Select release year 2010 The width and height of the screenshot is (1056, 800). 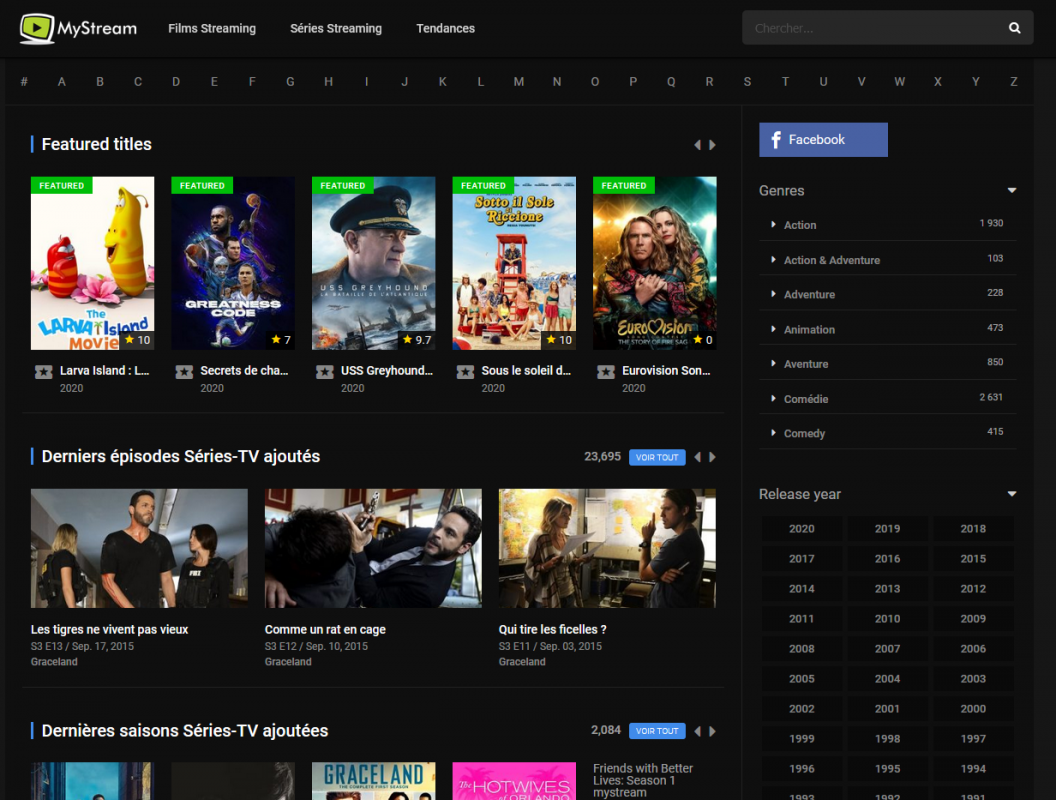coord(887,619)
